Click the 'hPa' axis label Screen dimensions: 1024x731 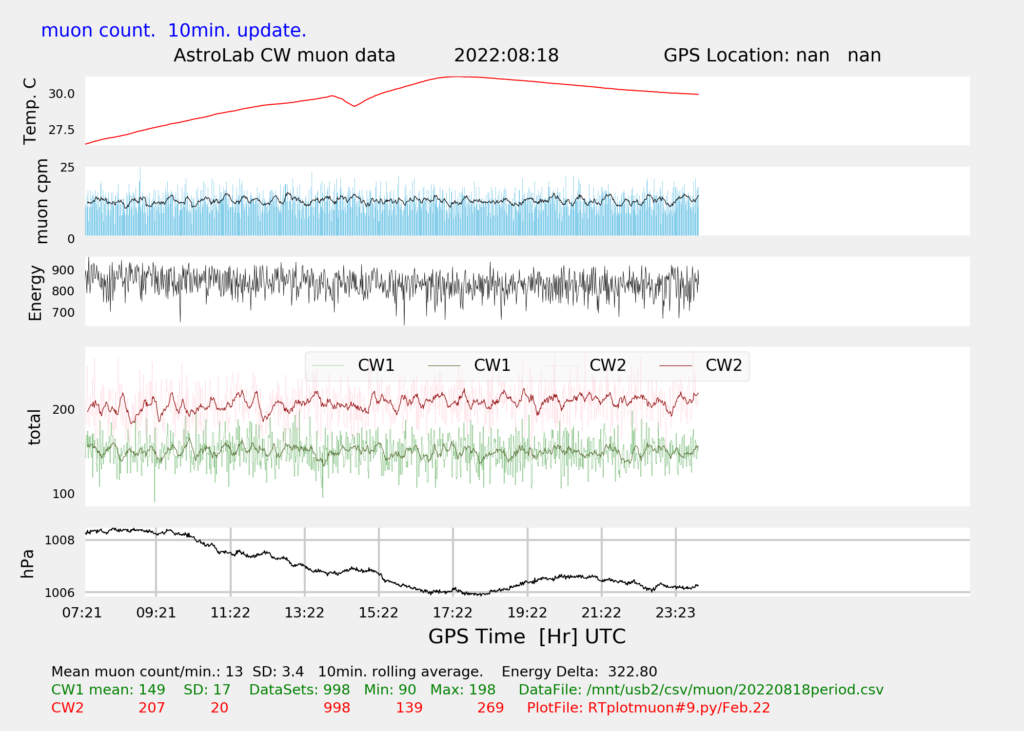tap(27, 563)
